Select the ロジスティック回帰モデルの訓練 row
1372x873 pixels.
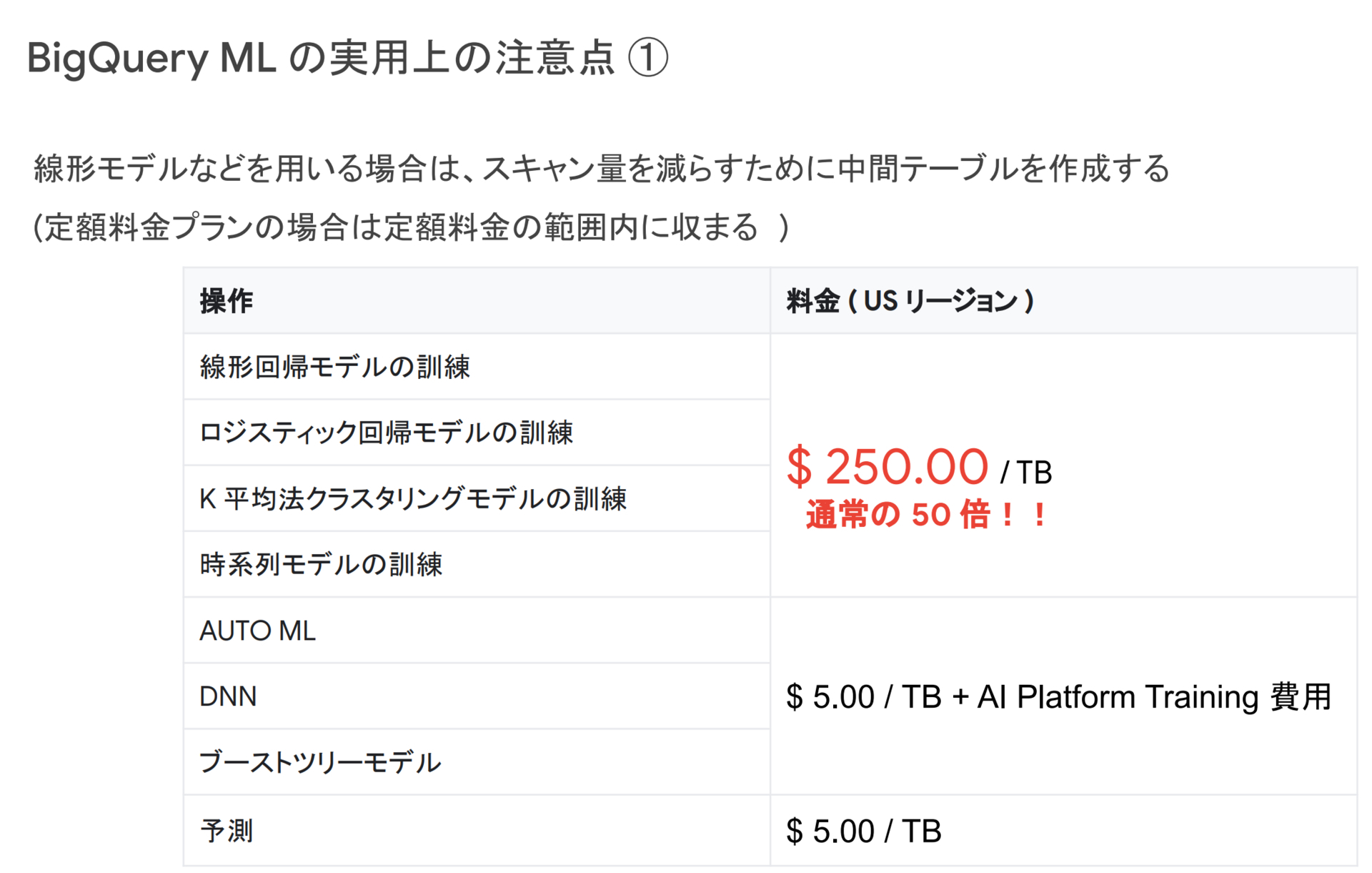pyautogui.click(x=477, y=432)
